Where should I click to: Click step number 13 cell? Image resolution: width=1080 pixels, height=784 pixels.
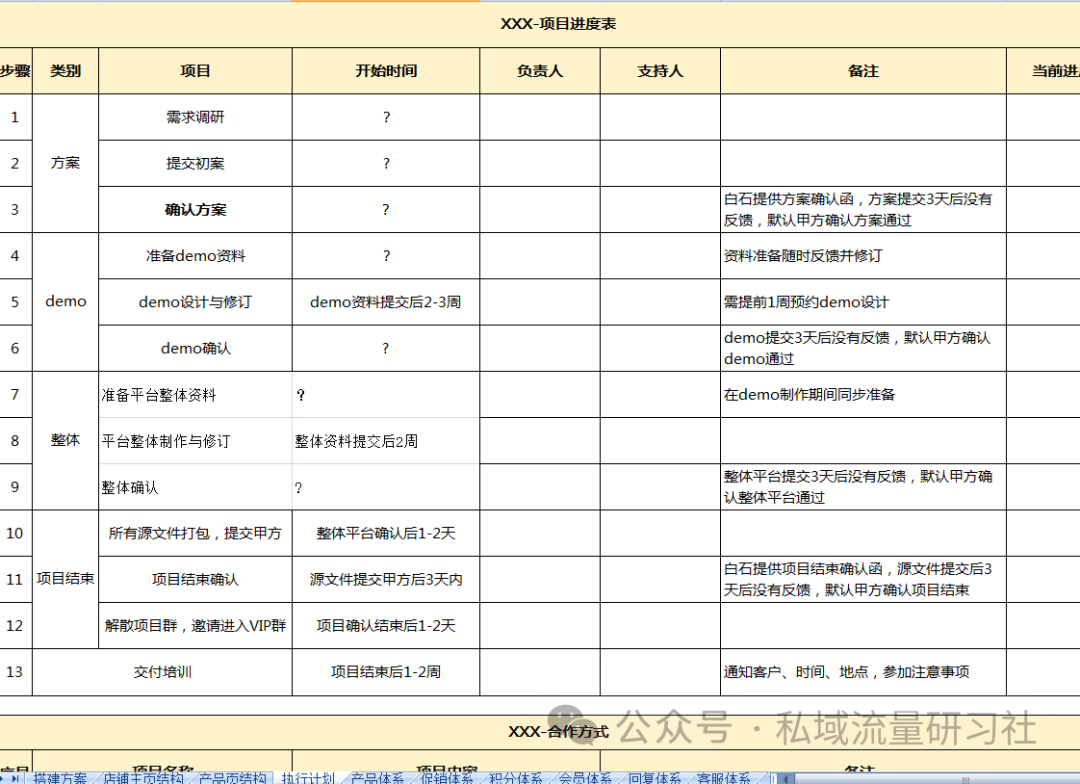[x=15, y=672]
